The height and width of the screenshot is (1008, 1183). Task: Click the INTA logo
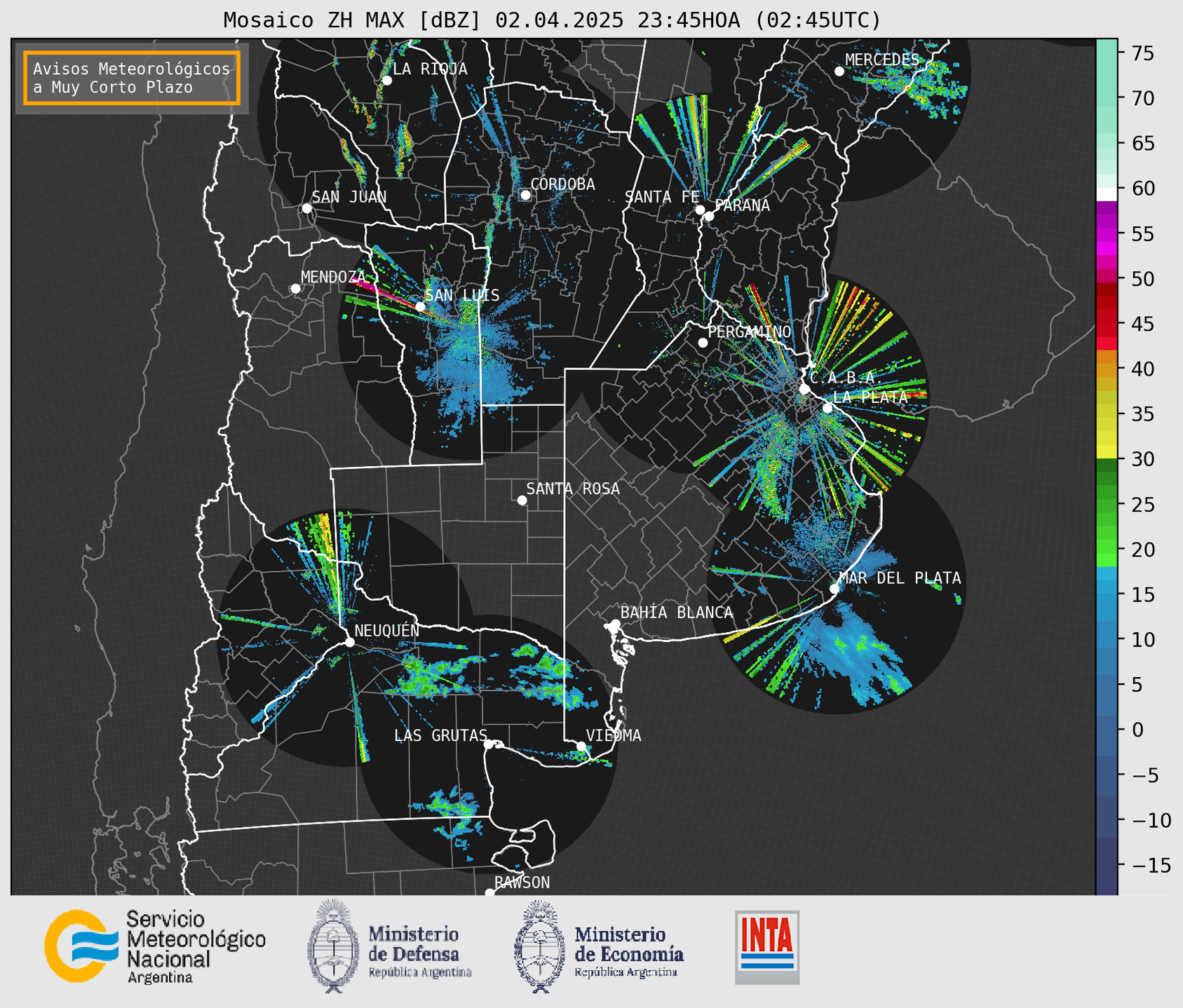[767, 947]
